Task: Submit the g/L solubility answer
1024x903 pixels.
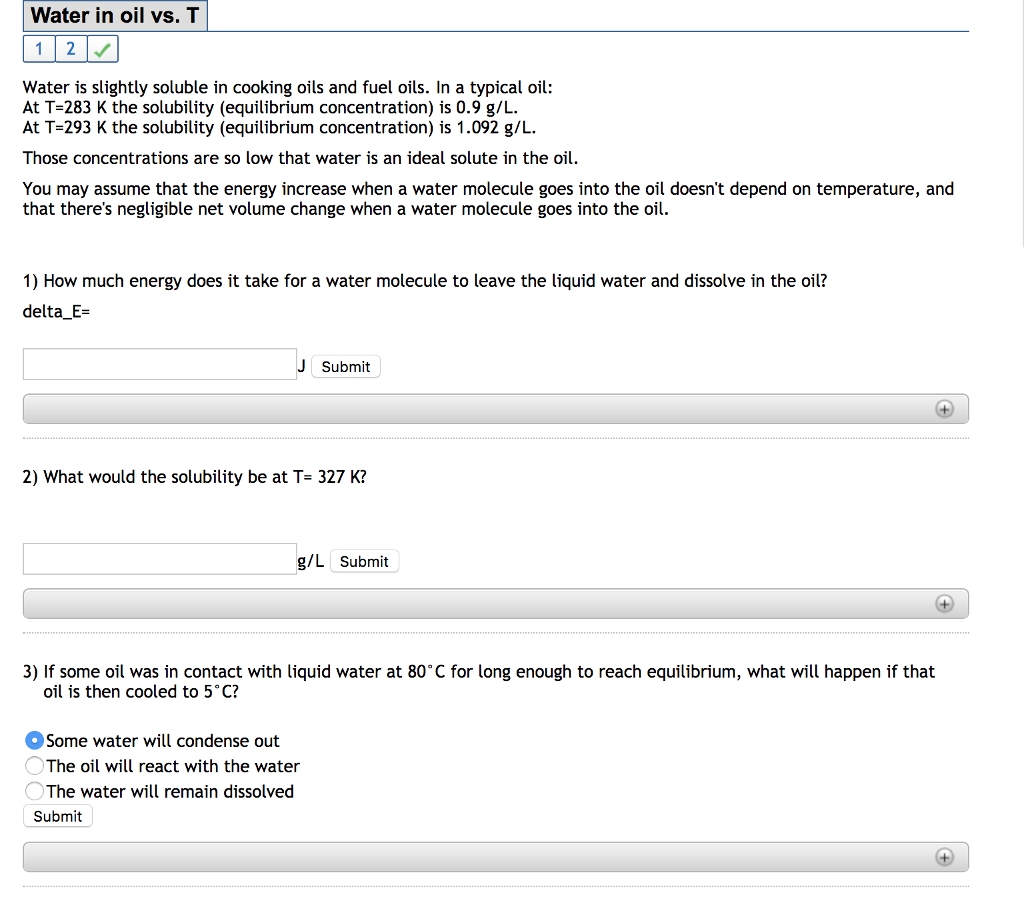Action: [x=364, y=562]
